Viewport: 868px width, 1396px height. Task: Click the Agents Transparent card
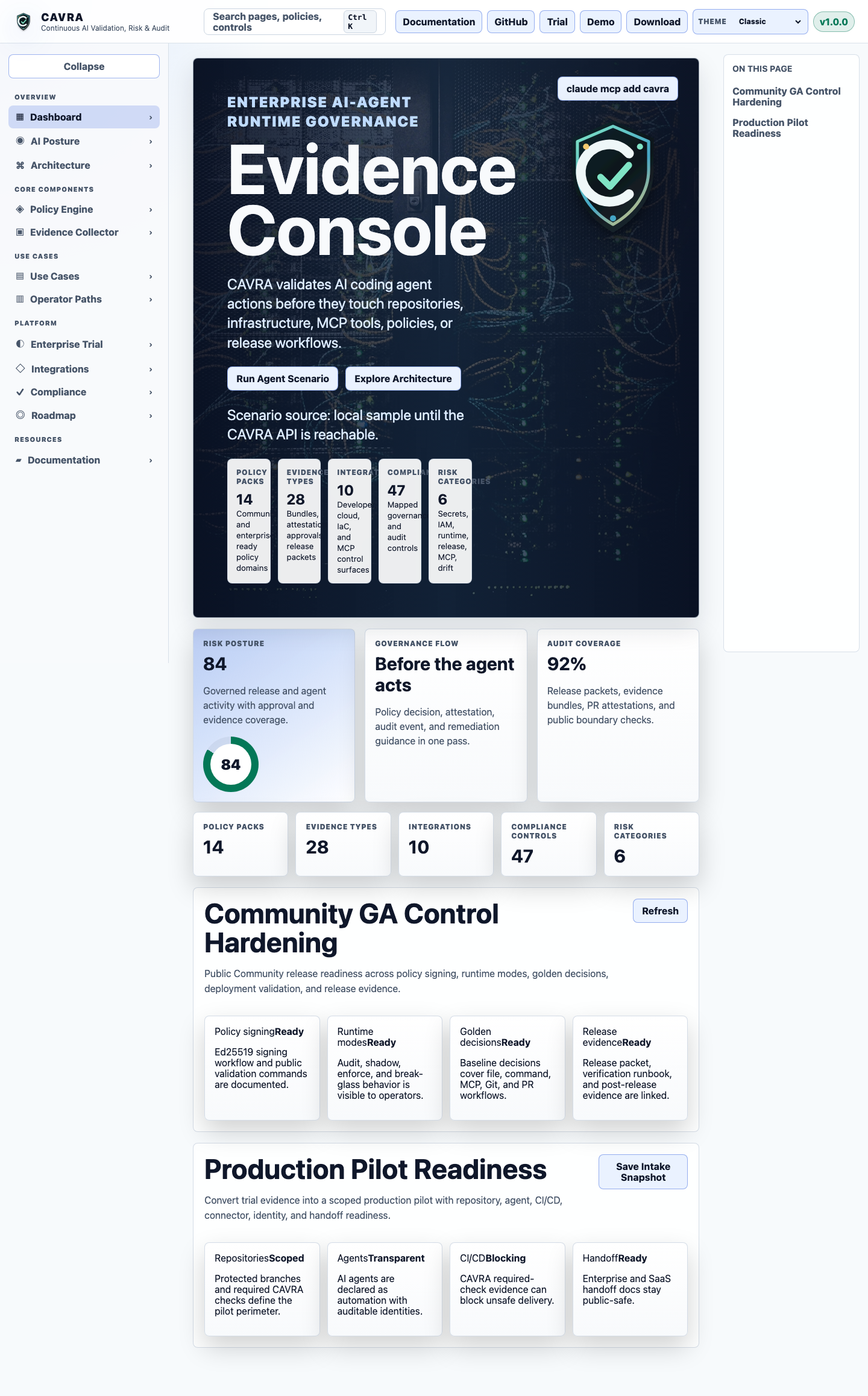point(385,1289)
